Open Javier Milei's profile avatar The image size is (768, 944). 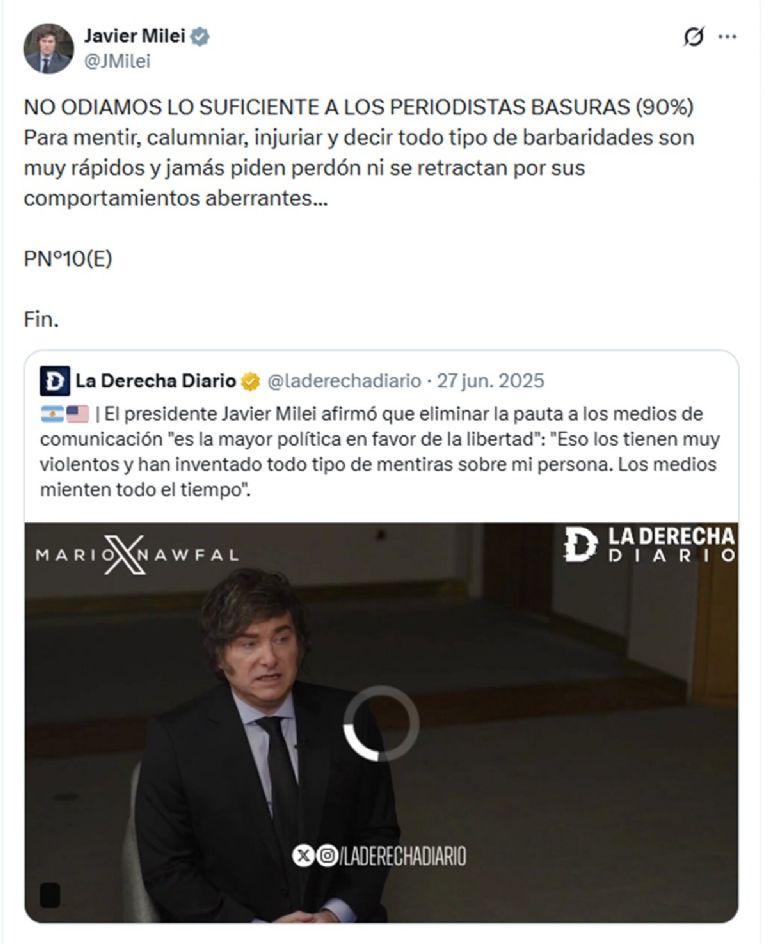[x=48, y=49]
